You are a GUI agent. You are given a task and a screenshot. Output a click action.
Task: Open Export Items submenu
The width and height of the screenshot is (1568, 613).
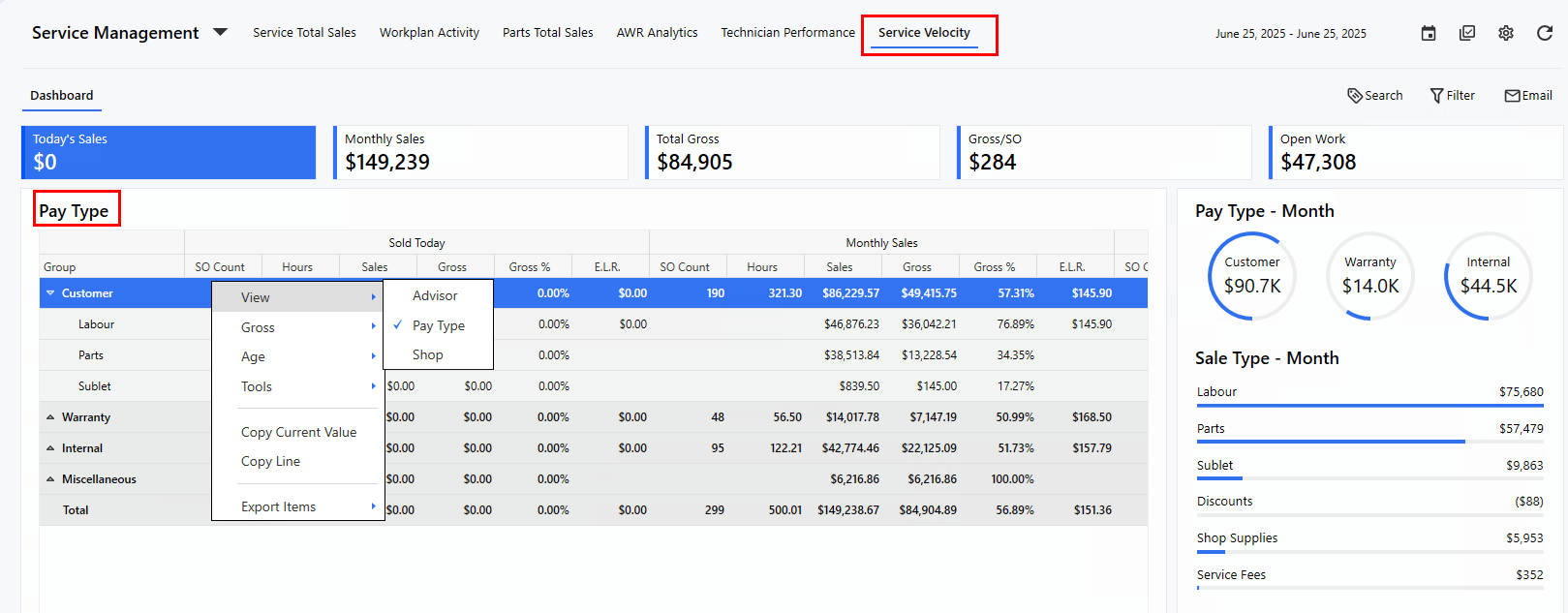pos(279,507)
